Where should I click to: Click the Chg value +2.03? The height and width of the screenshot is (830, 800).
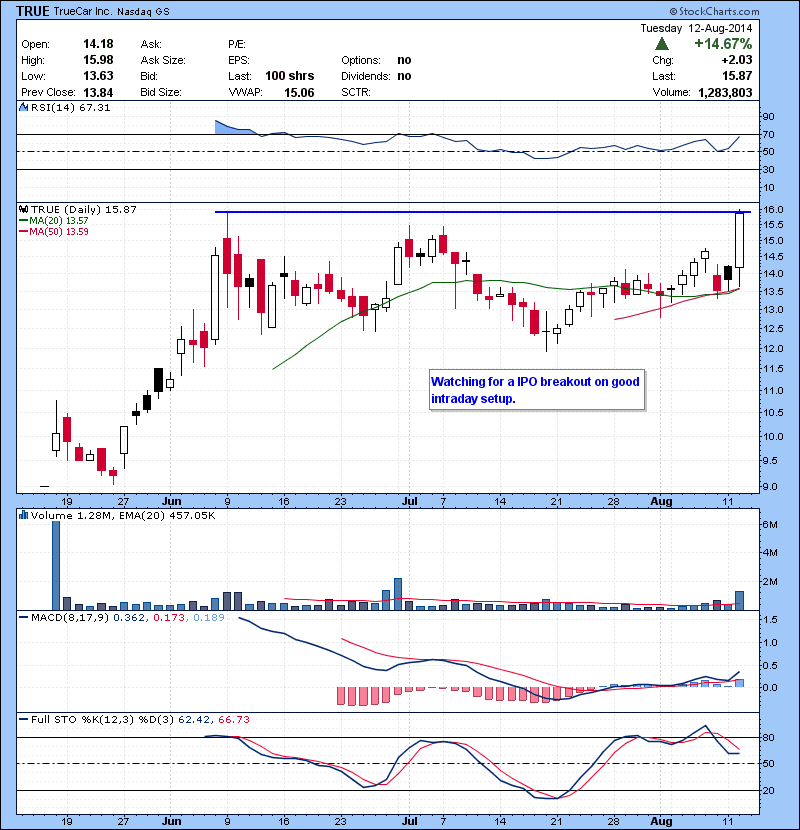click(737, 60)
